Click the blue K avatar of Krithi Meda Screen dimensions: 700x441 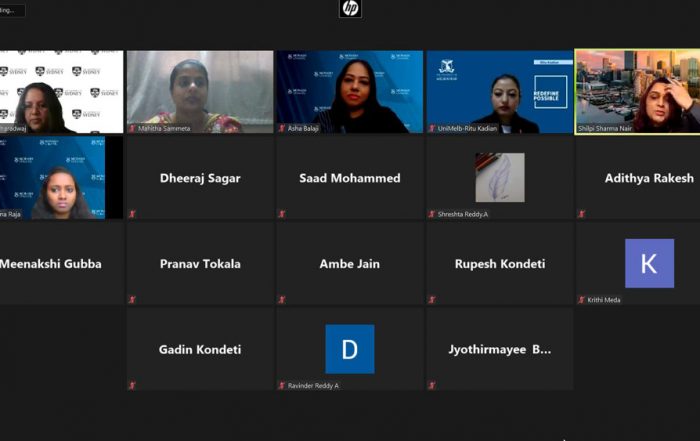coord(650,263)
